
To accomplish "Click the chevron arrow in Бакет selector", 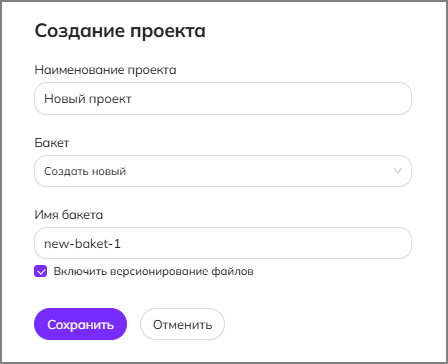I will (397, 171).
